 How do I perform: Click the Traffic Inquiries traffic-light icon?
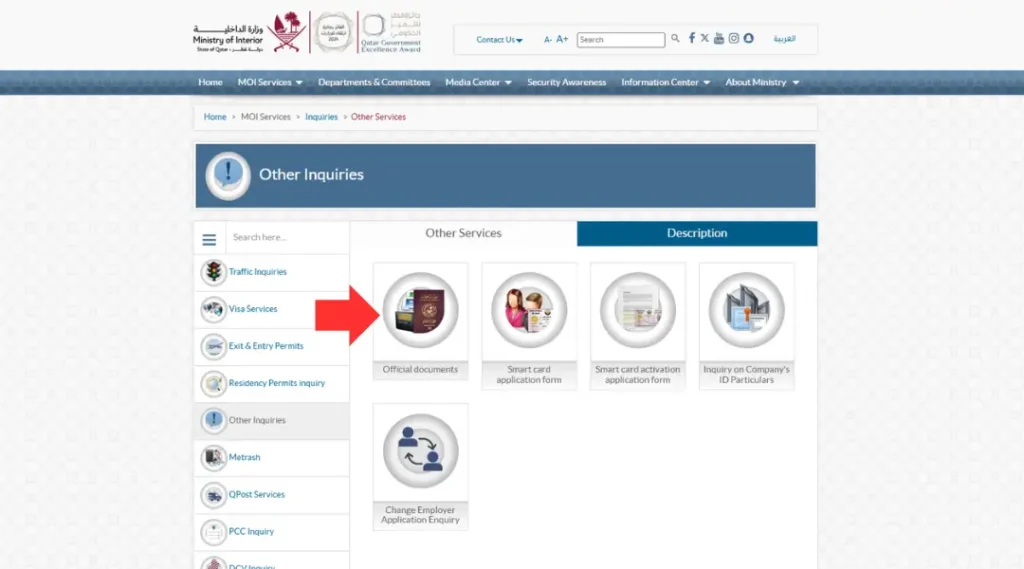[x=213, y=272]
